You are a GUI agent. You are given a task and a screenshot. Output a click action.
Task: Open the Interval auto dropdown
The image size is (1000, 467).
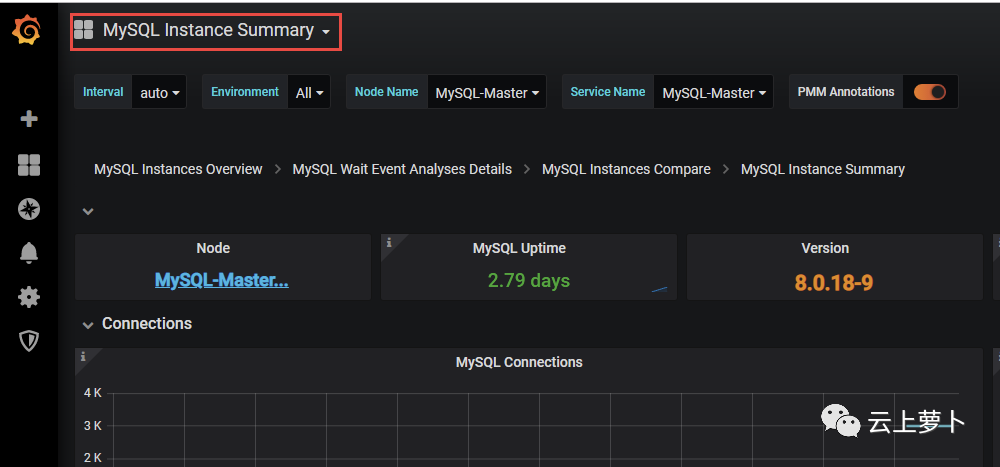tap(159, 92)
